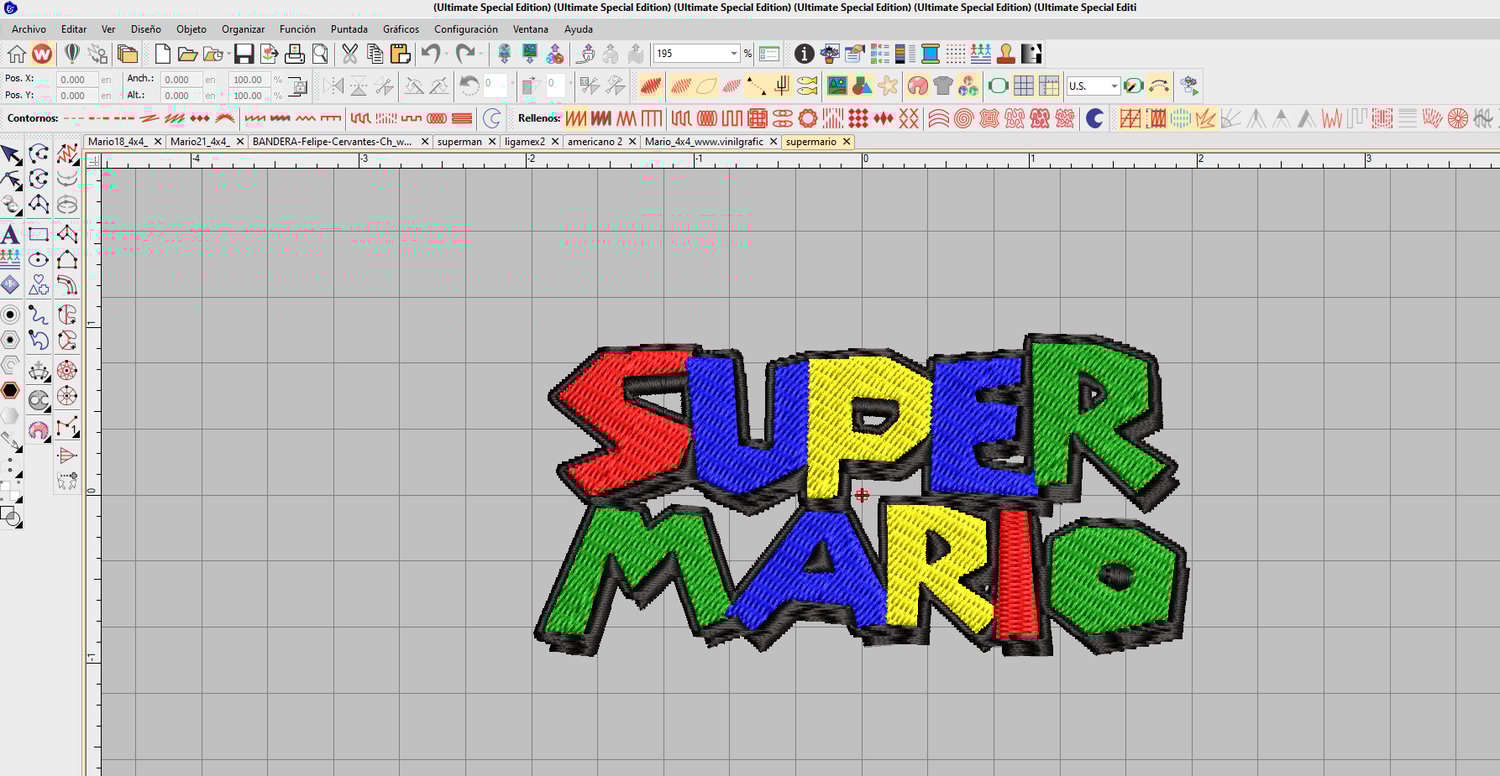The image size is (1500, 776).
Task: Click the blue crescent icon in Rellenos bar
Action: tap(1095, 119)
